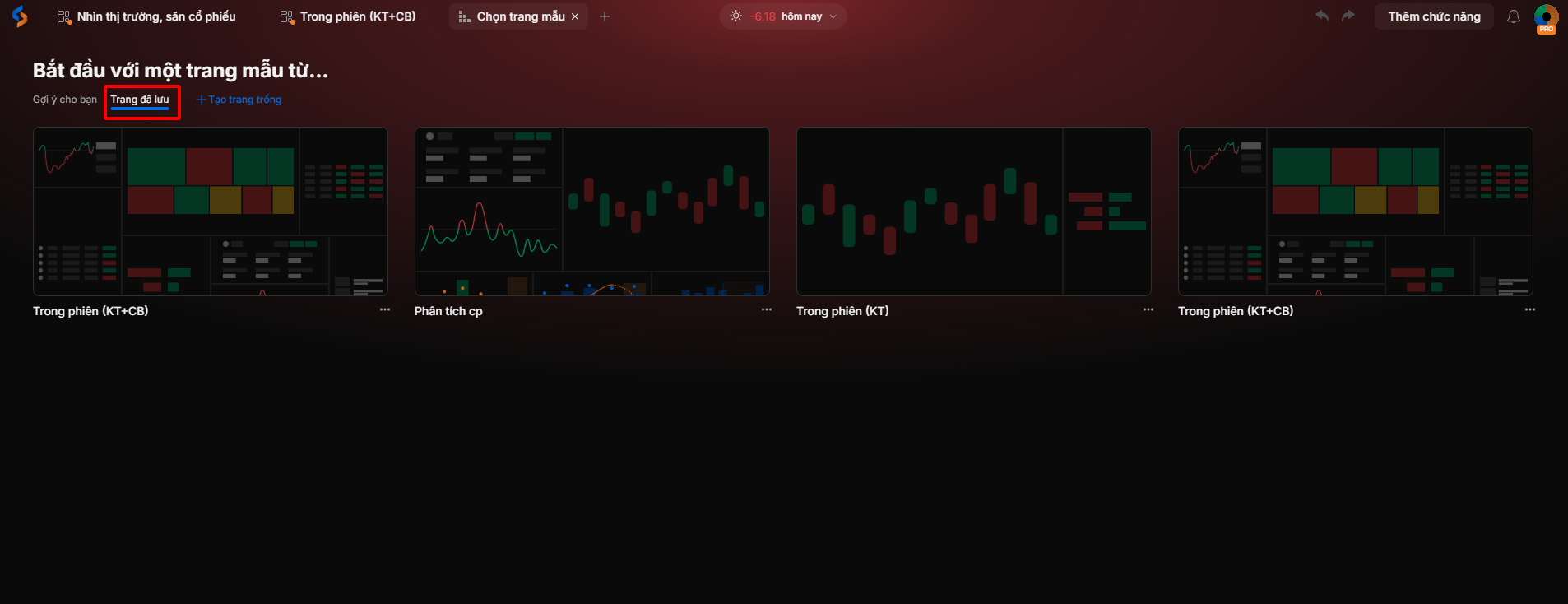
Task: Click Tạo trang trống link
Action: [239, 100]
